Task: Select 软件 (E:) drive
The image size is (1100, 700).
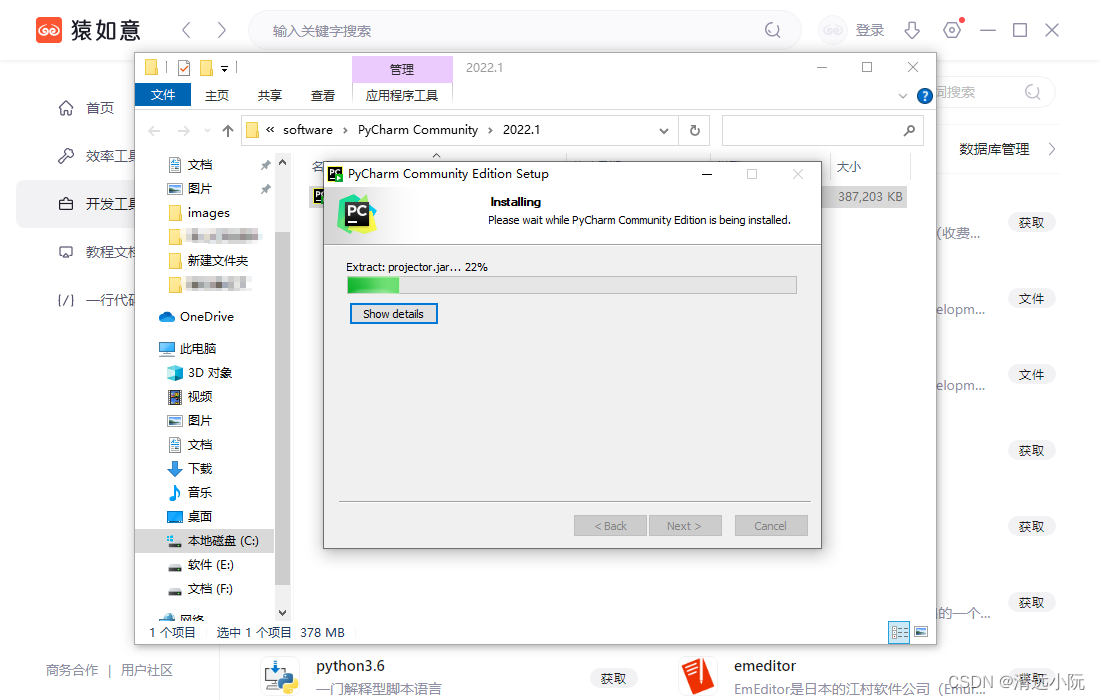Action: [x=210, y=565]
